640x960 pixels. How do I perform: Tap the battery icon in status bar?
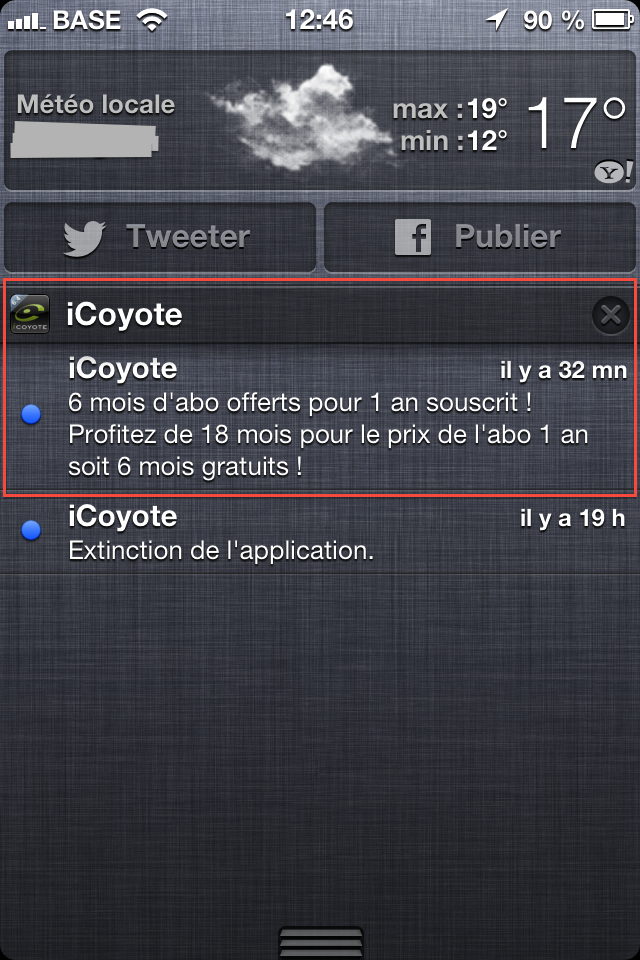[611, 19]
